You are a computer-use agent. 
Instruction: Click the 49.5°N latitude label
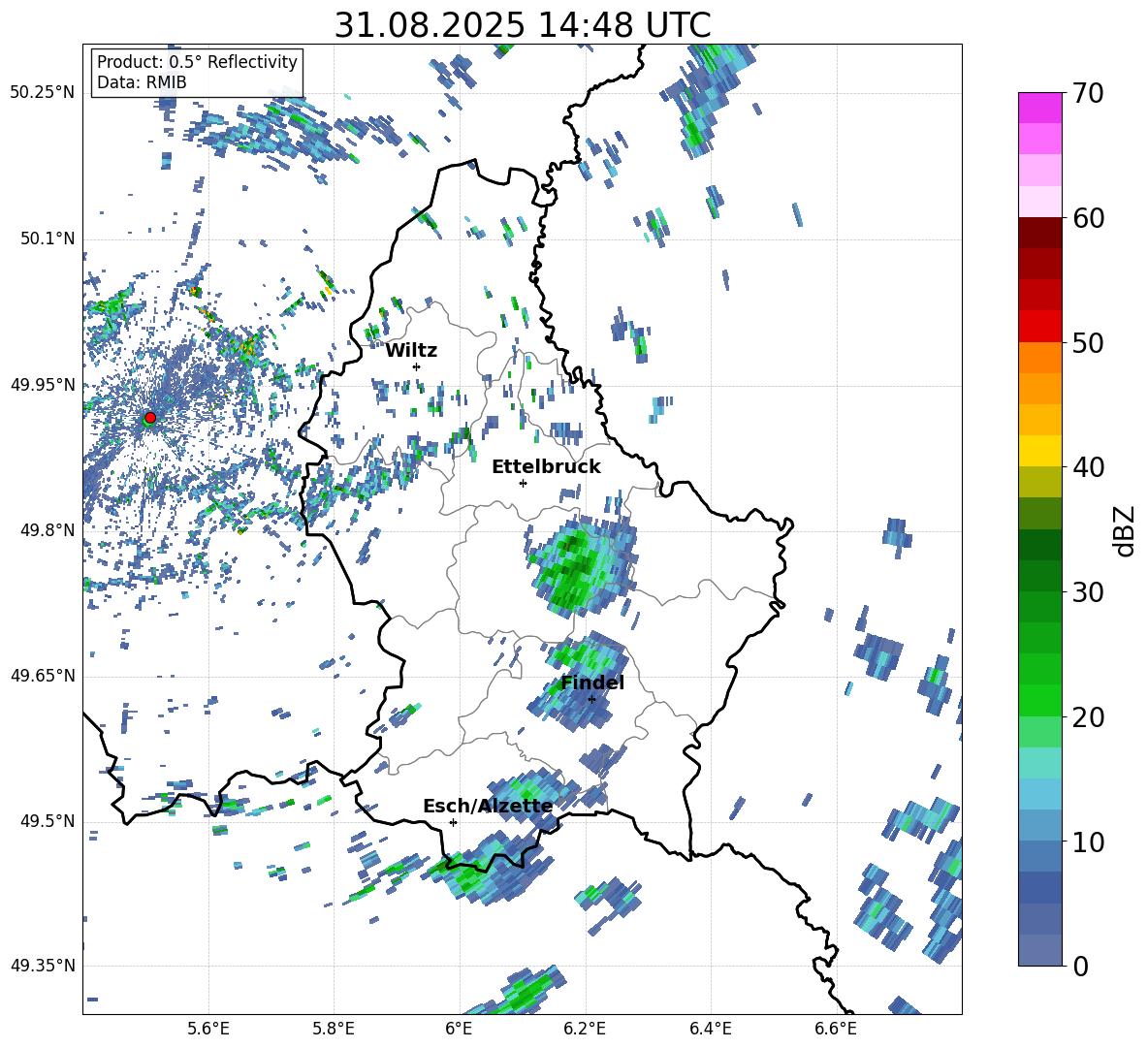(47, 821)
